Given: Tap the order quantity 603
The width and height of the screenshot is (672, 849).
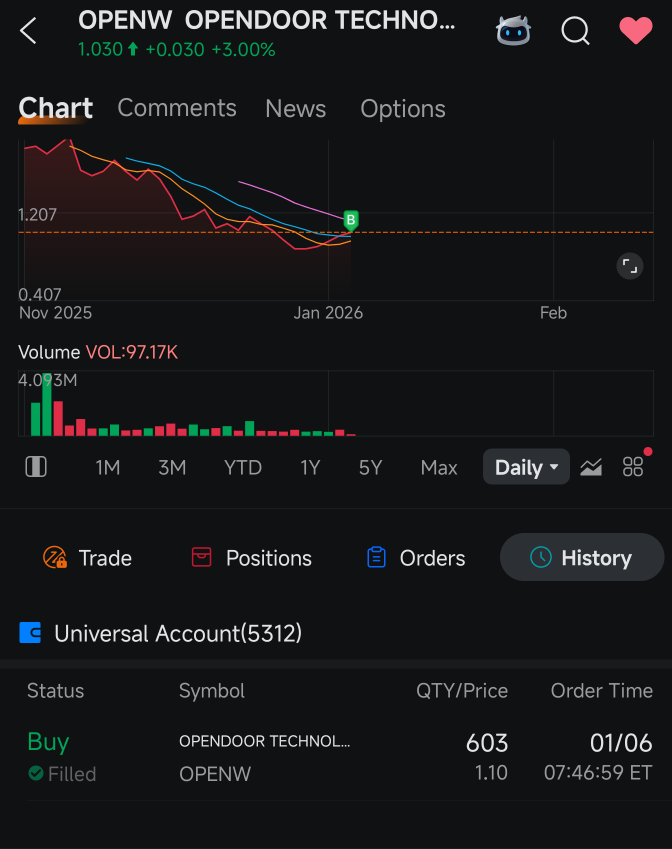Looking at the screenshot, I should [x=487, y=743].
